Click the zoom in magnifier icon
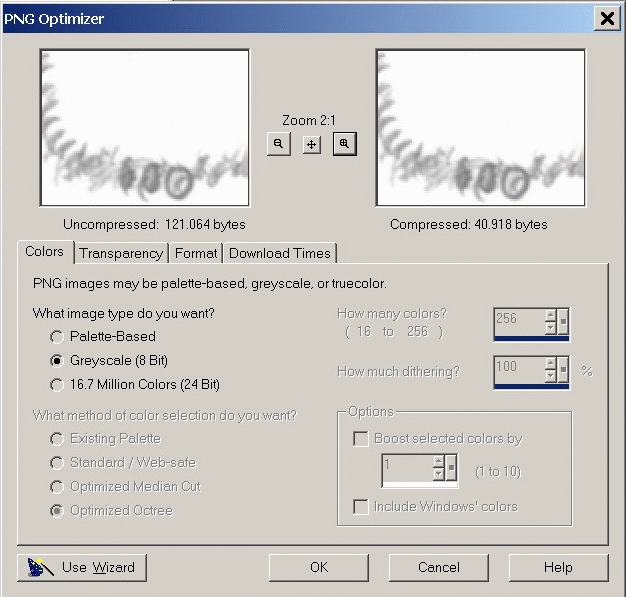 (x=344, y=144)
